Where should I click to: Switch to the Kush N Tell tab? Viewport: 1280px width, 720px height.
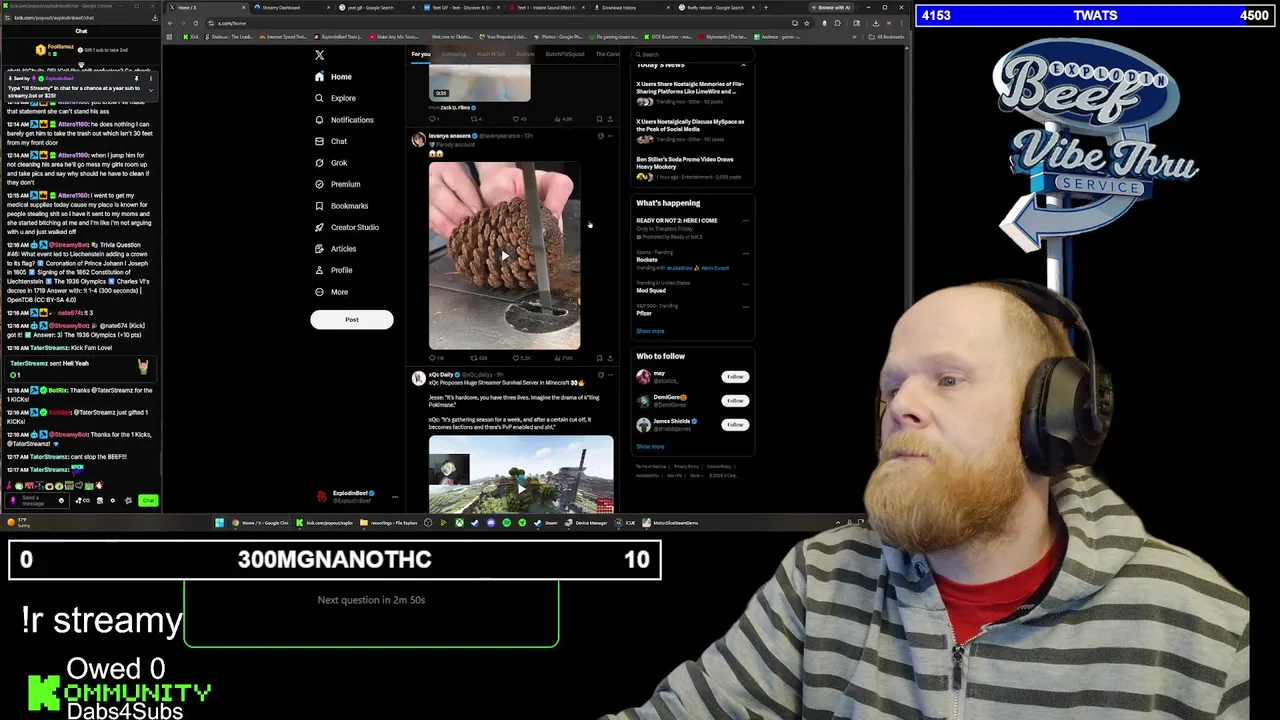point(491,54)
